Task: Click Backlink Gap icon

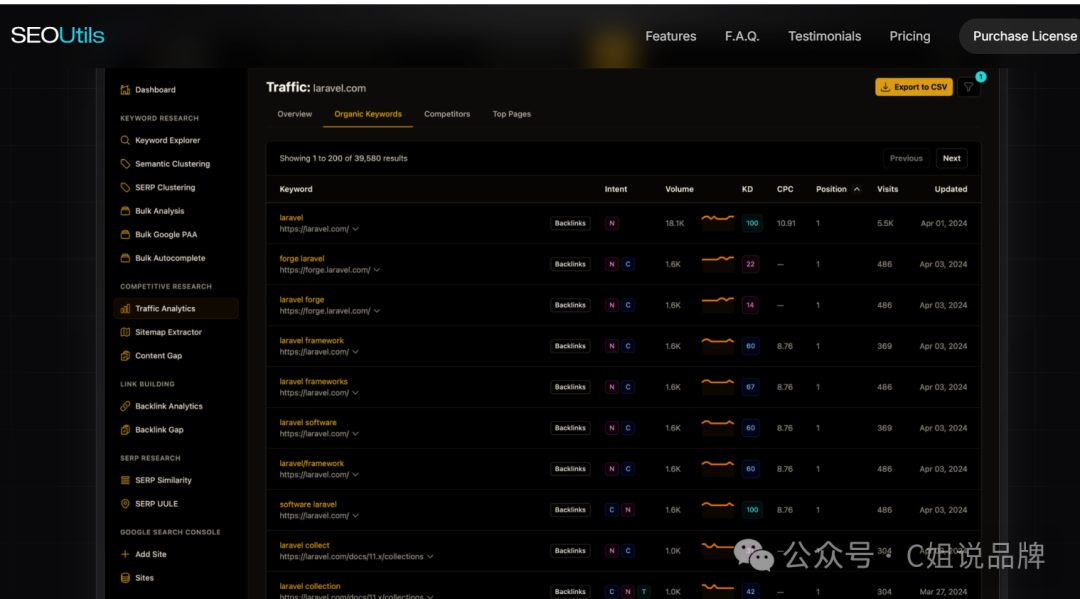Action: [x=125, y=430]
